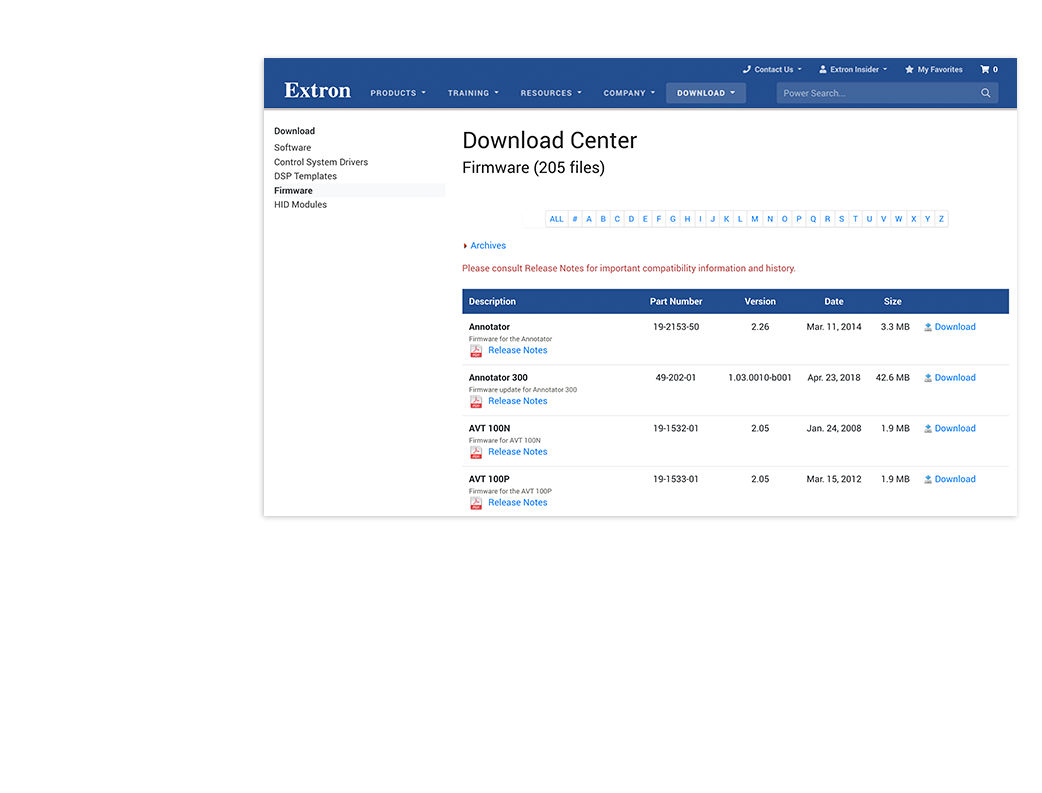Image resolution: width=1042 pixels, height=793 pixels.
Task: Click part number 19-1533-01
Action: click(x=676, y=479)
